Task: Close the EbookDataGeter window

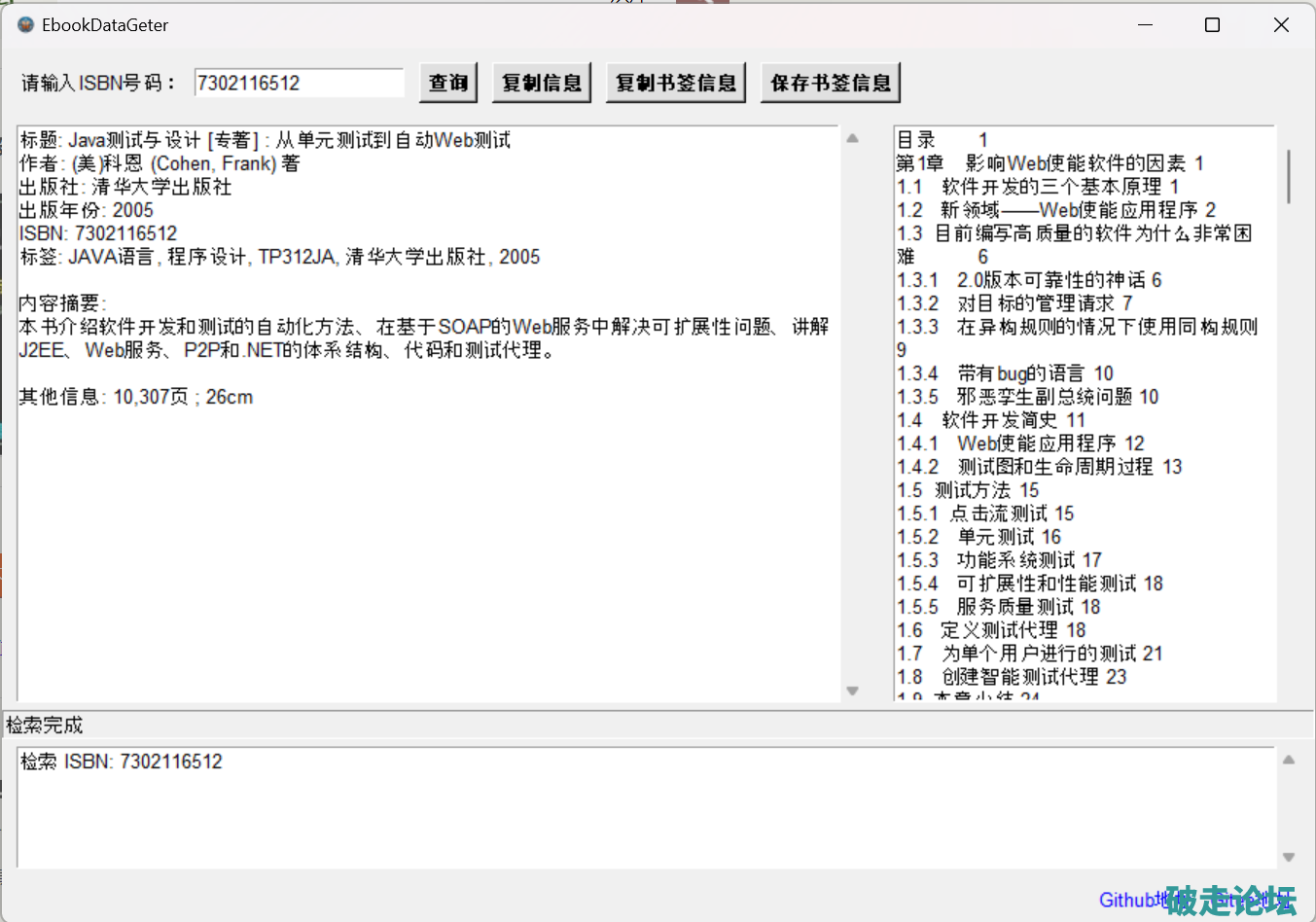Action: (1281, 25)
